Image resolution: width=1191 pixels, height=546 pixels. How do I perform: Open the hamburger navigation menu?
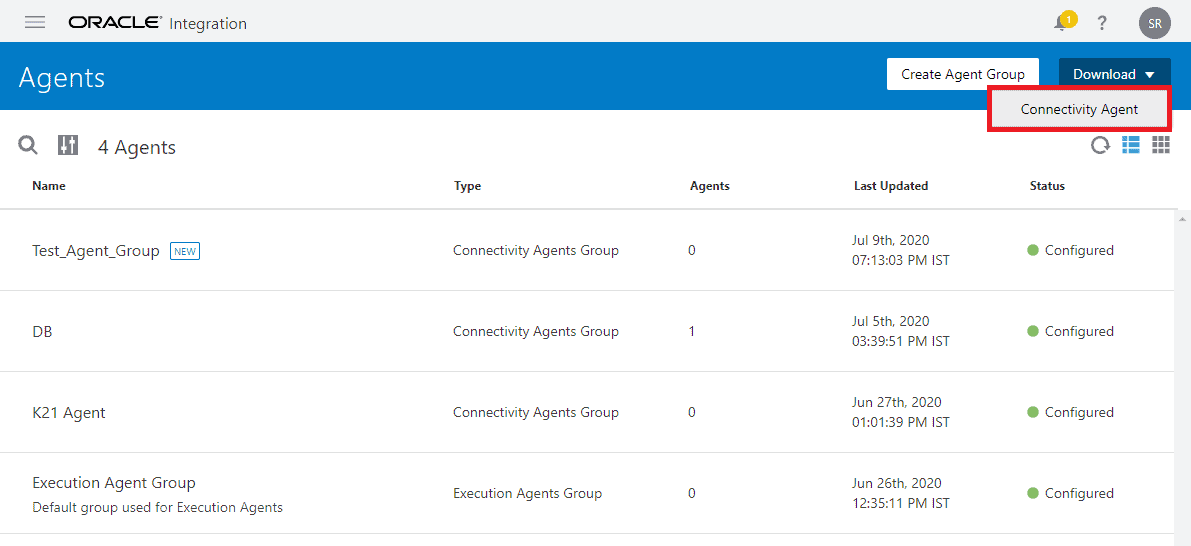(35, 23)
